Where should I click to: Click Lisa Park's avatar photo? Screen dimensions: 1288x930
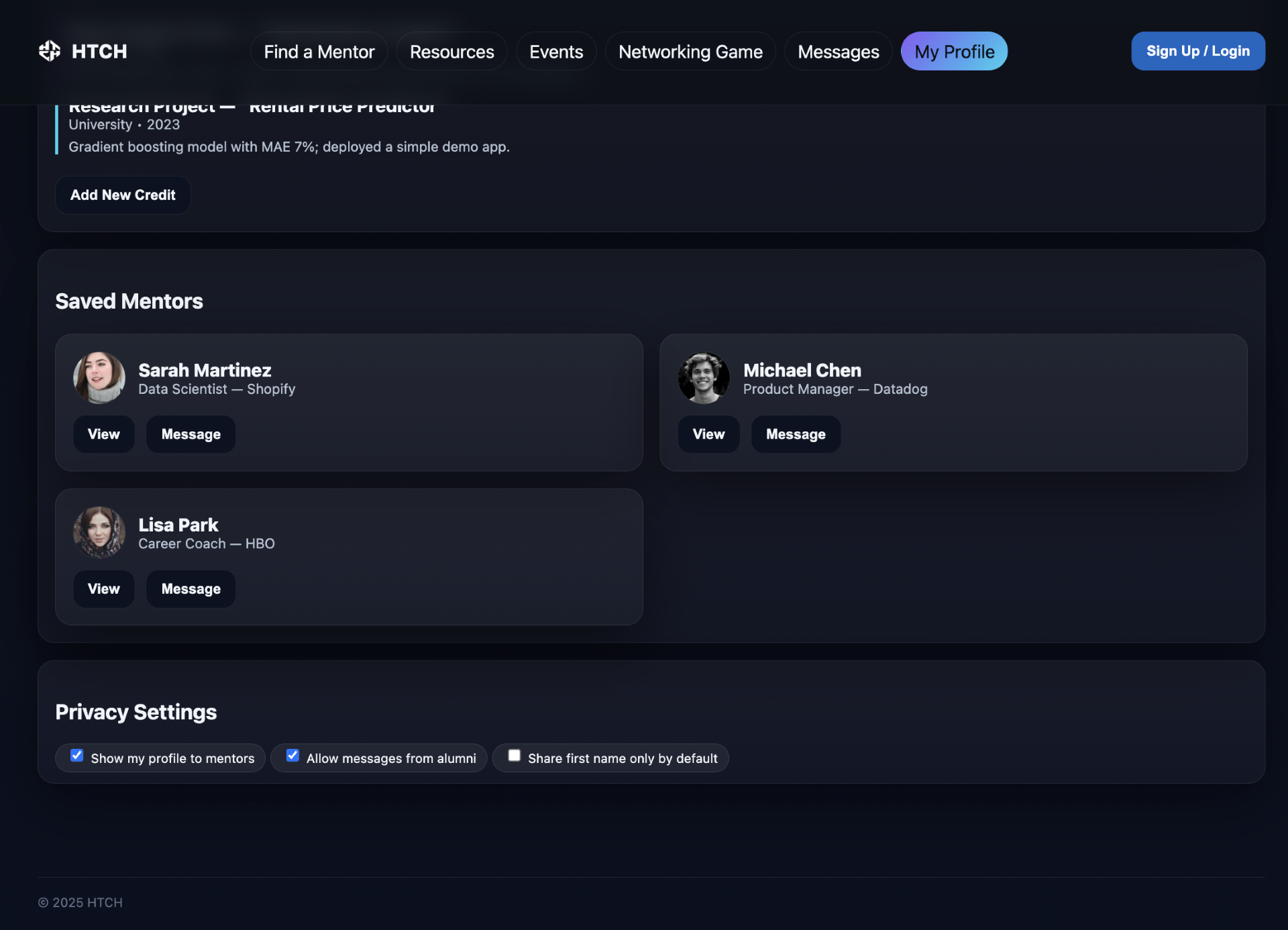[99, 532]
